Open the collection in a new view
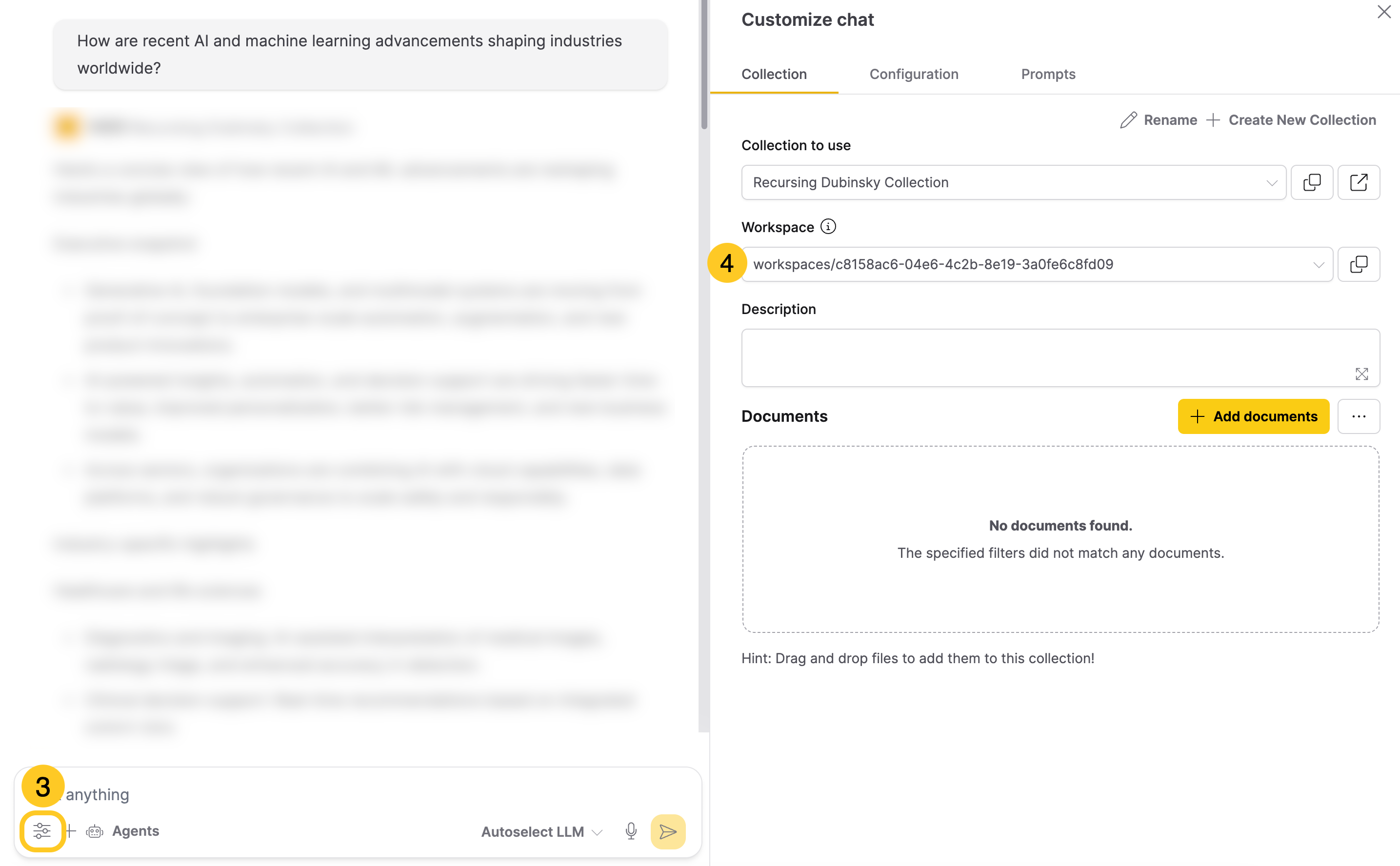 pos(1359,182)
